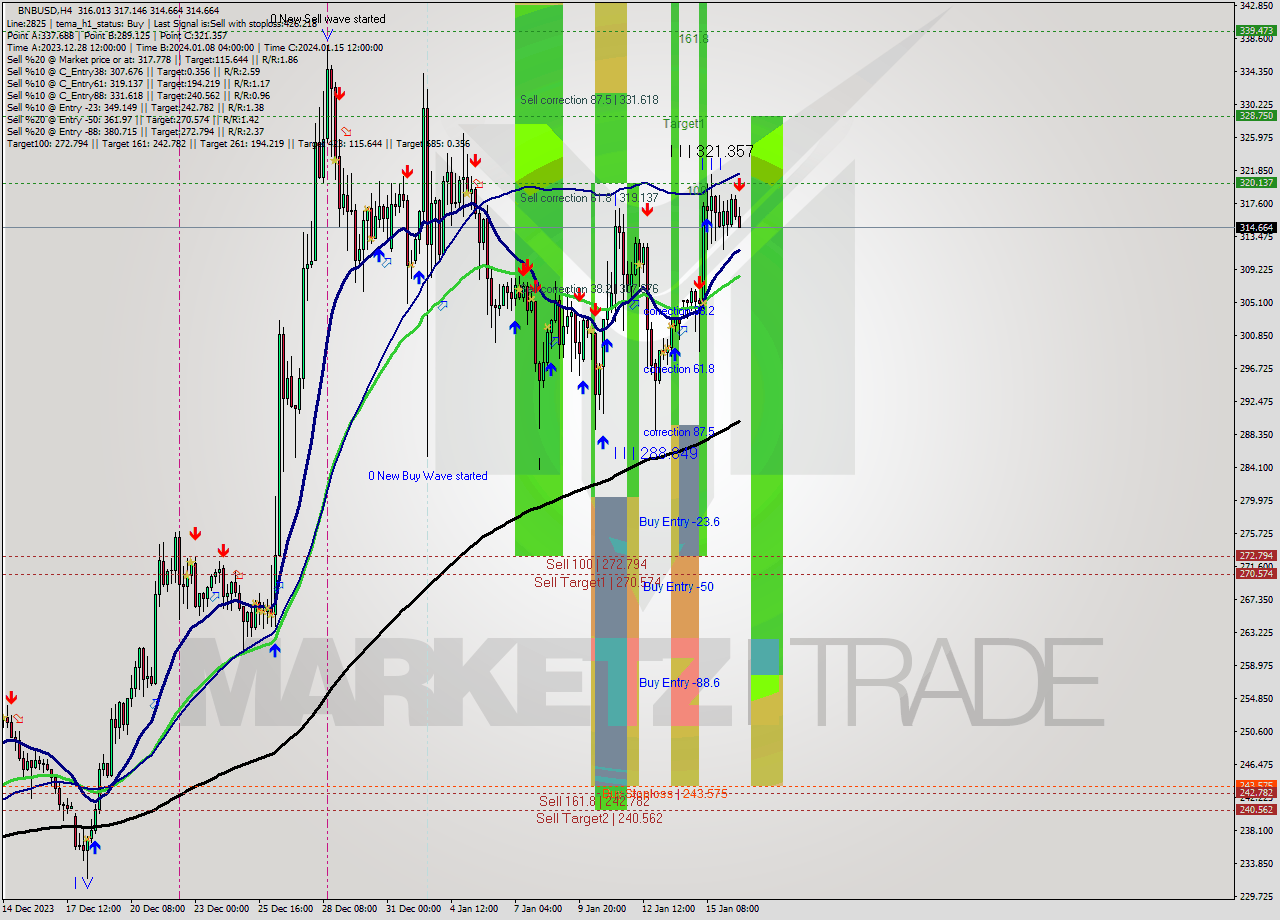The image size is (1280, 920).
Task: Click the green 328.750 price tag
Action: coord(1256,116)
